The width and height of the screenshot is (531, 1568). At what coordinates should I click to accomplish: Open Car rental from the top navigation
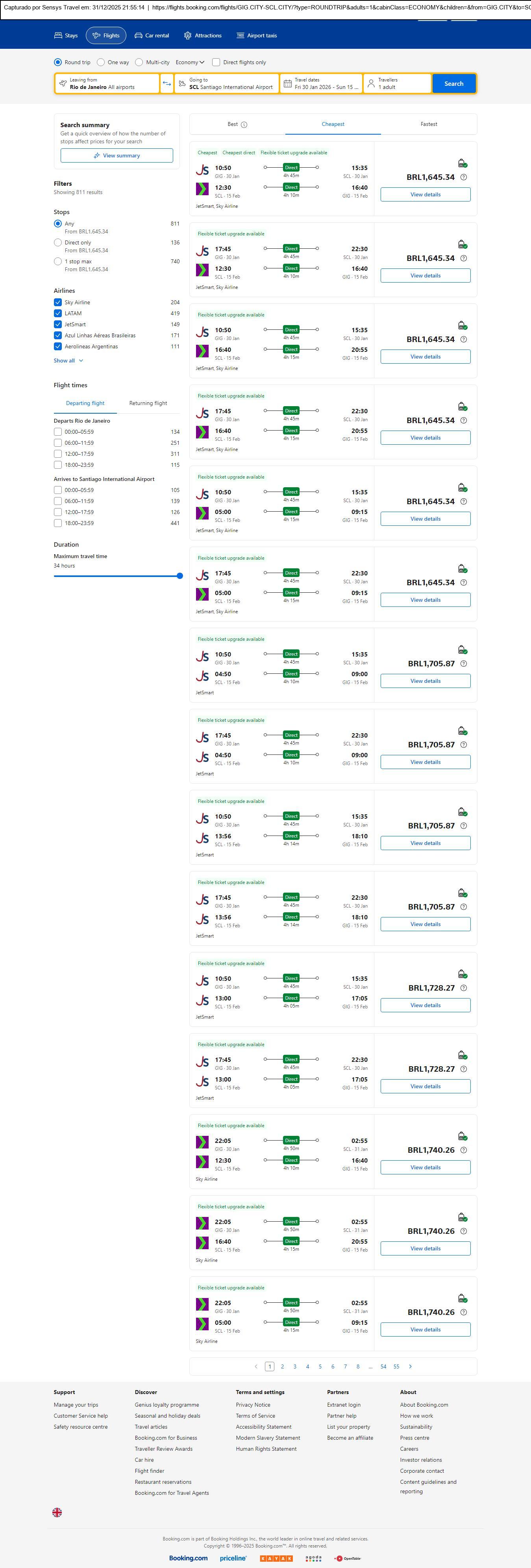[x=152, y=36]
